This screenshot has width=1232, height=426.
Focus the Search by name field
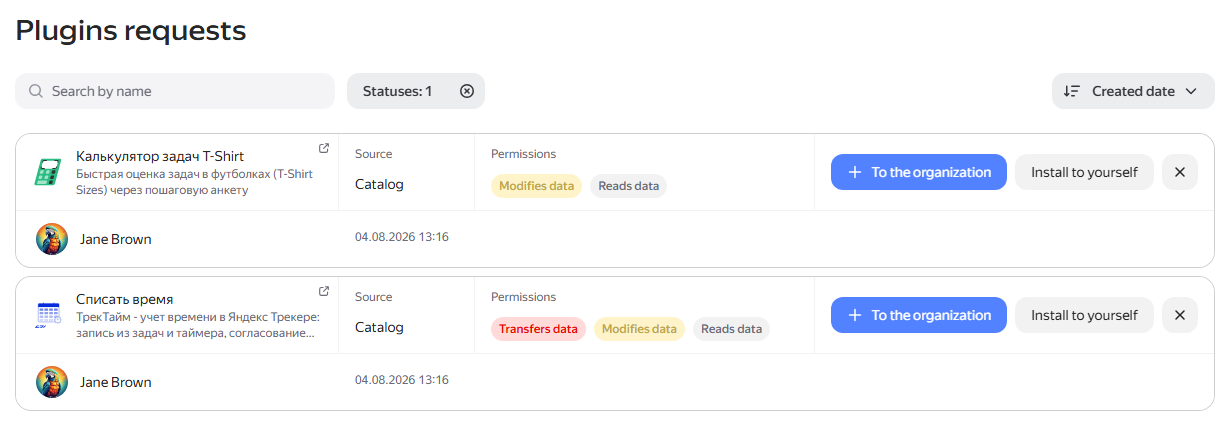click(175, 91)
